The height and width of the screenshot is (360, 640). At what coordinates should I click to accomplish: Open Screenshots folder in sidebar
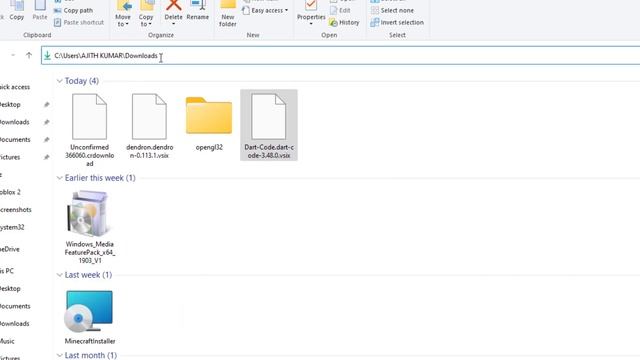click(x=16, y=209)
